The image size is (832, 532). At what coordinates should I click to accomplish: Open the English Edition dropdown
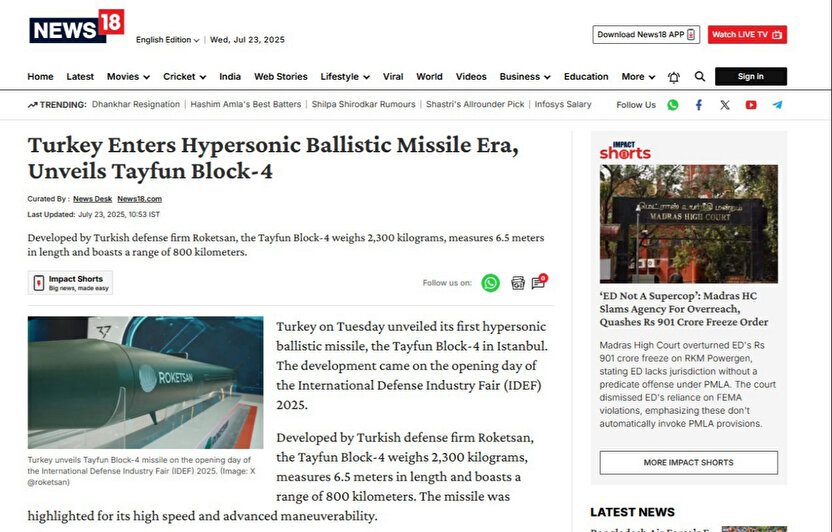(168, 40)
